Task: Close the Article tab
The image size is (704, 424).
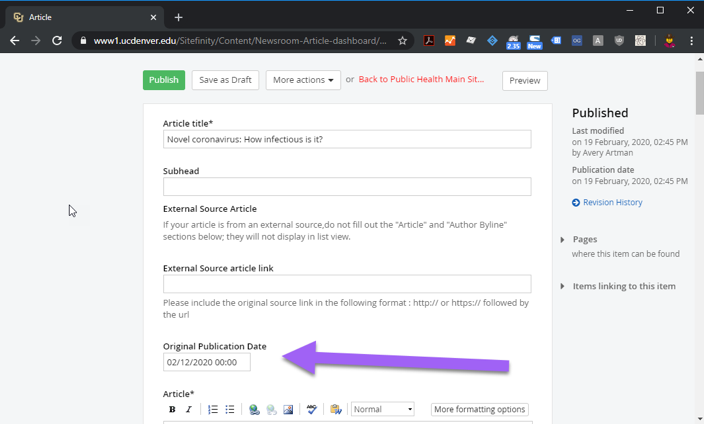Action: [153, 17]
